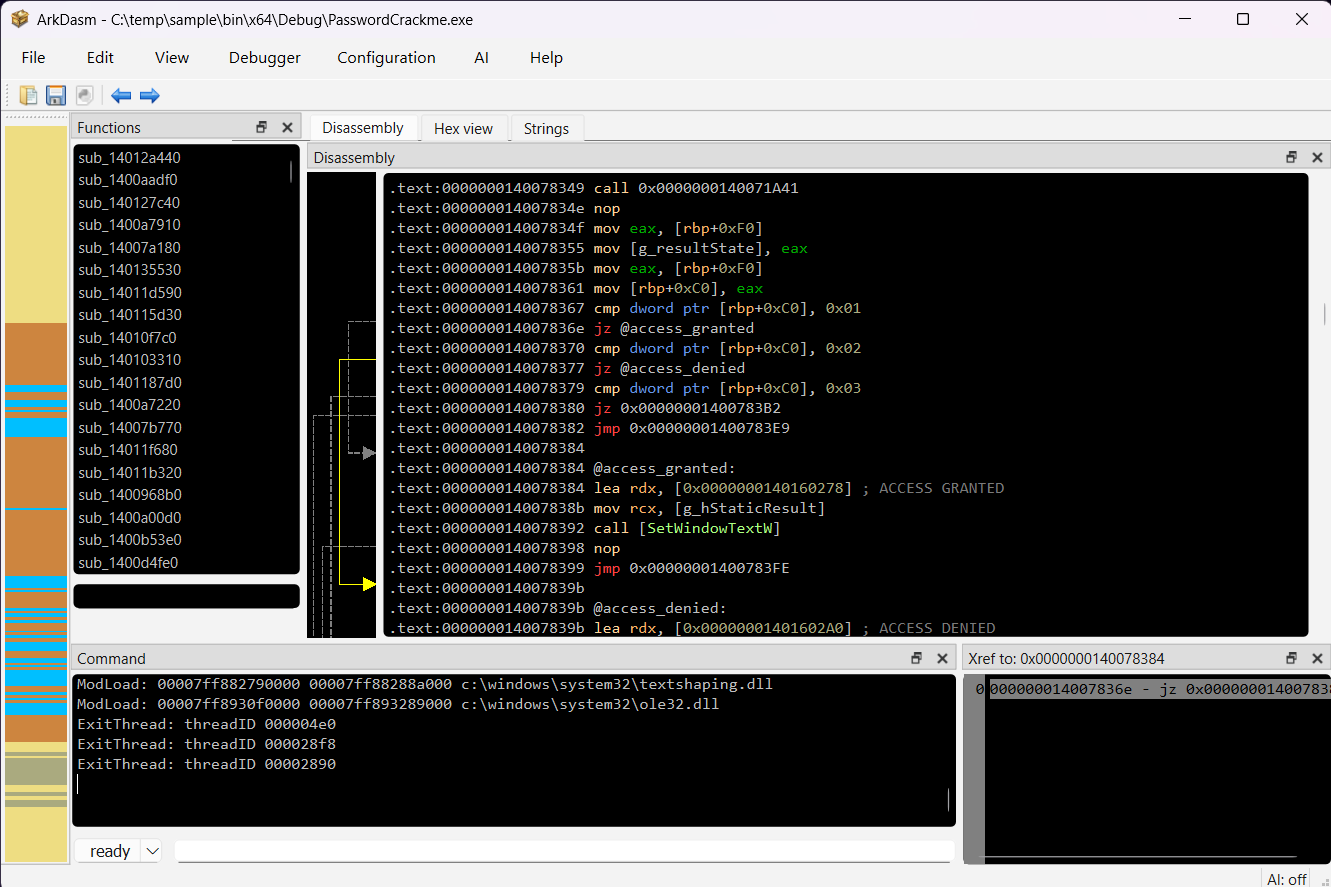Switch to the Hex view tab
The image size is (1331, 887).
point(464,128)
